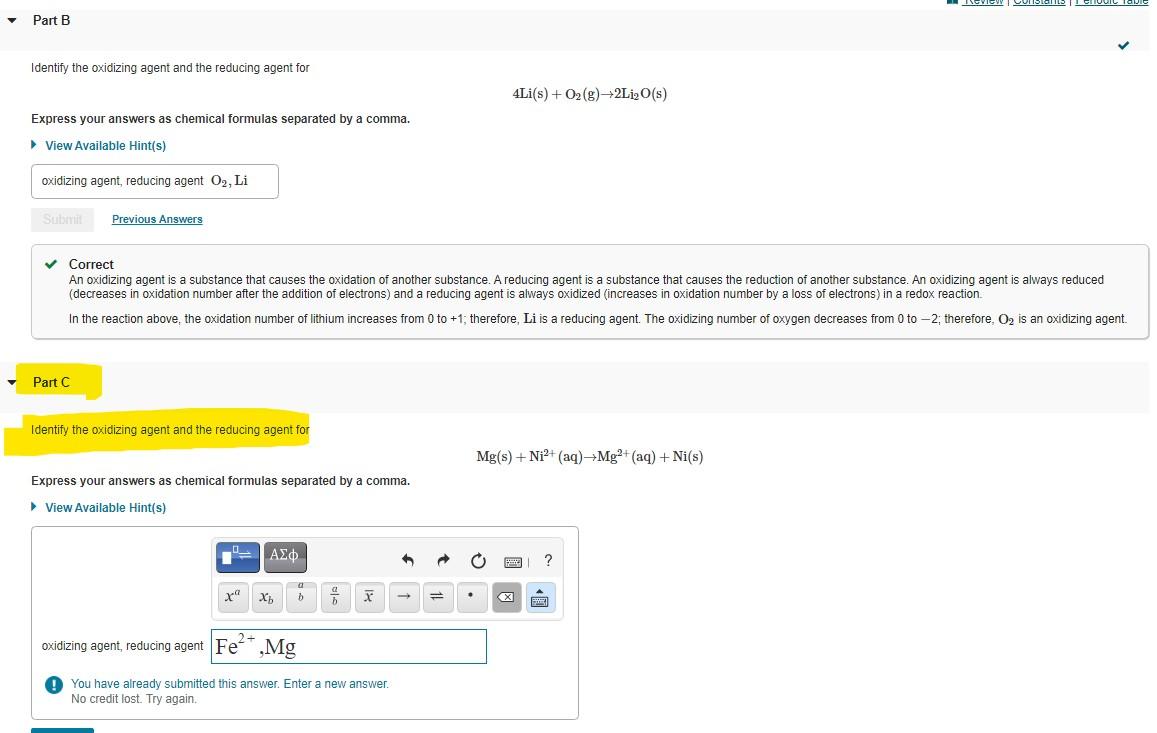Collapse Part C section arrow
1157x733 pixels.
click(12, 382)
